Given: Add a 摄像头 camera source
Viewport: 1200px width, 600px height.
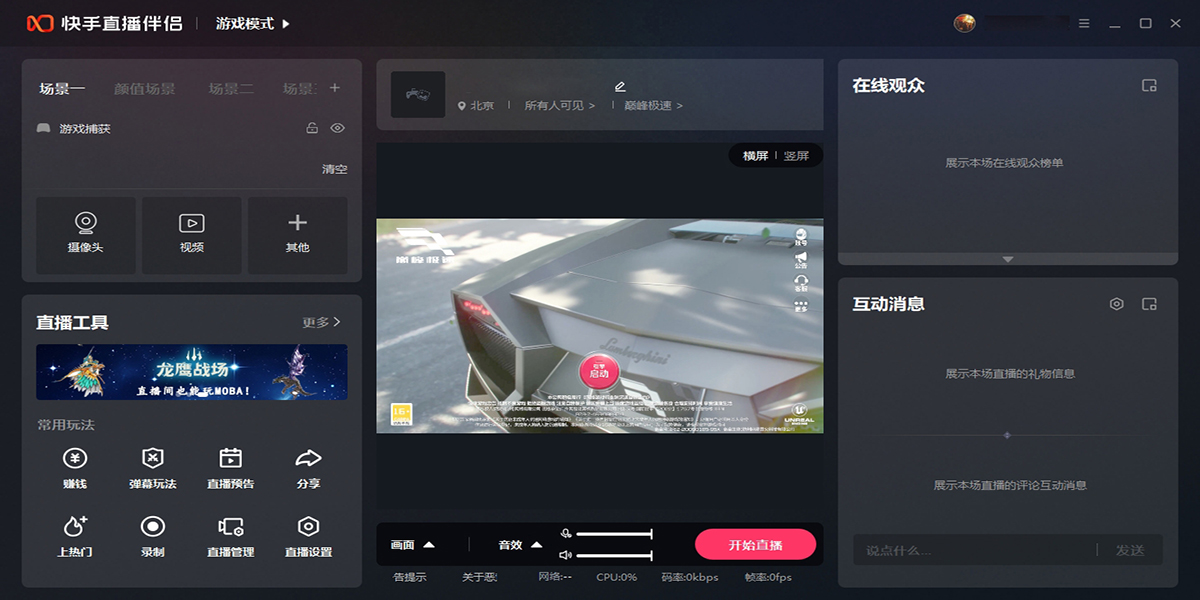Looking at the screenshot, I should pyautogui.click(x=86, y=235).
